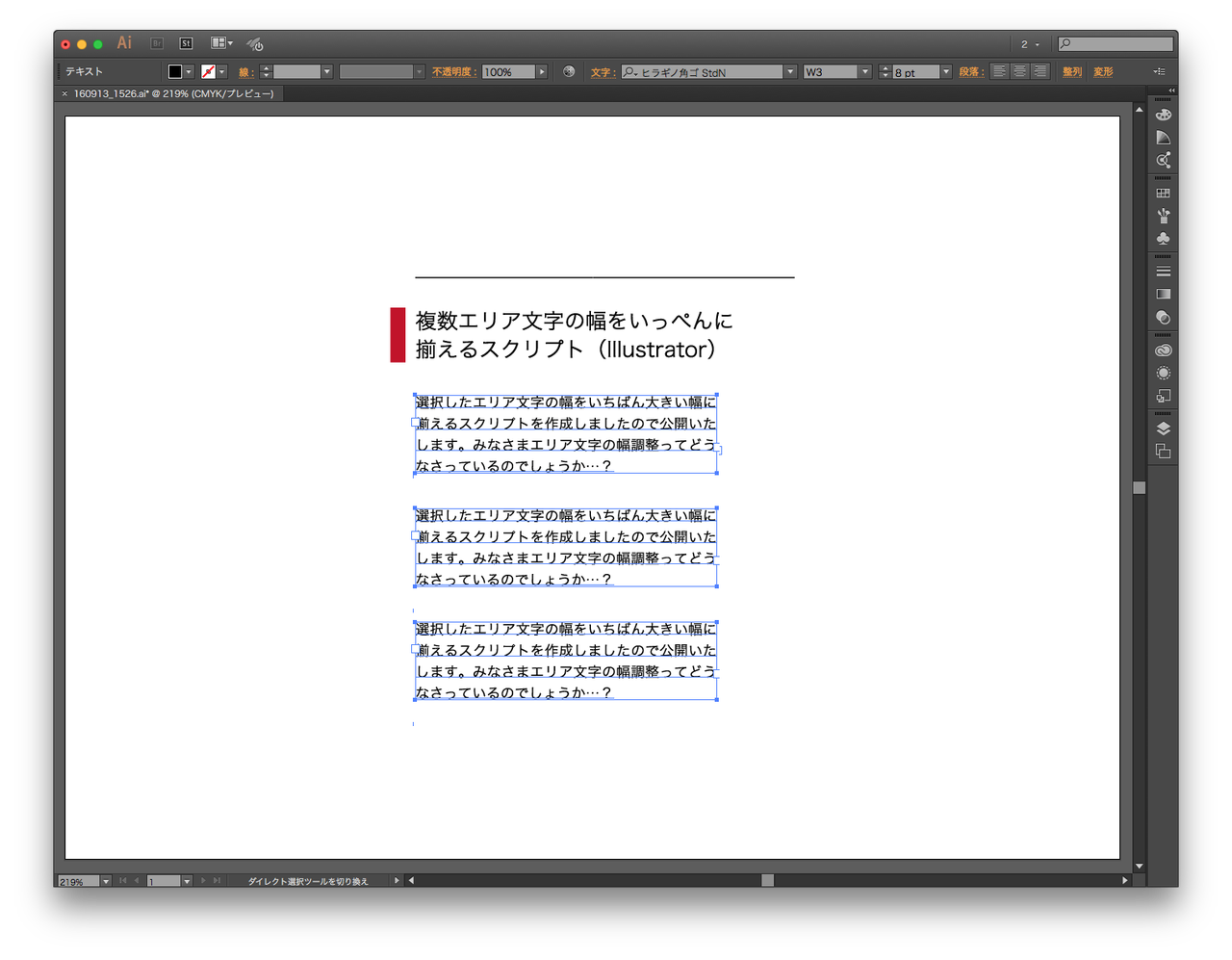Open font size 8 pt dropdown

946,72
